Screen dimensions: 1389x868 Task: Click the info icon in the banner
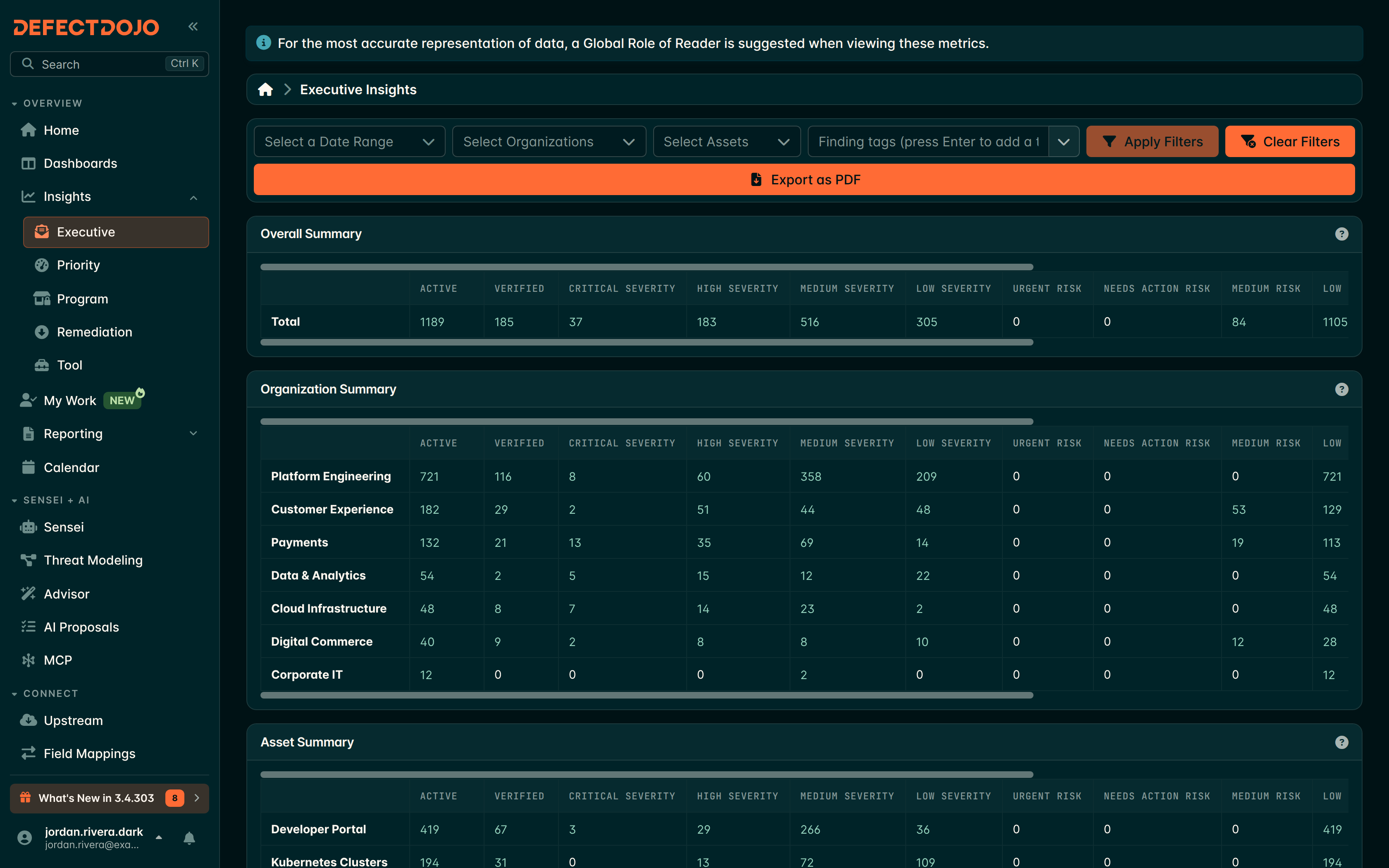[263, 43]
